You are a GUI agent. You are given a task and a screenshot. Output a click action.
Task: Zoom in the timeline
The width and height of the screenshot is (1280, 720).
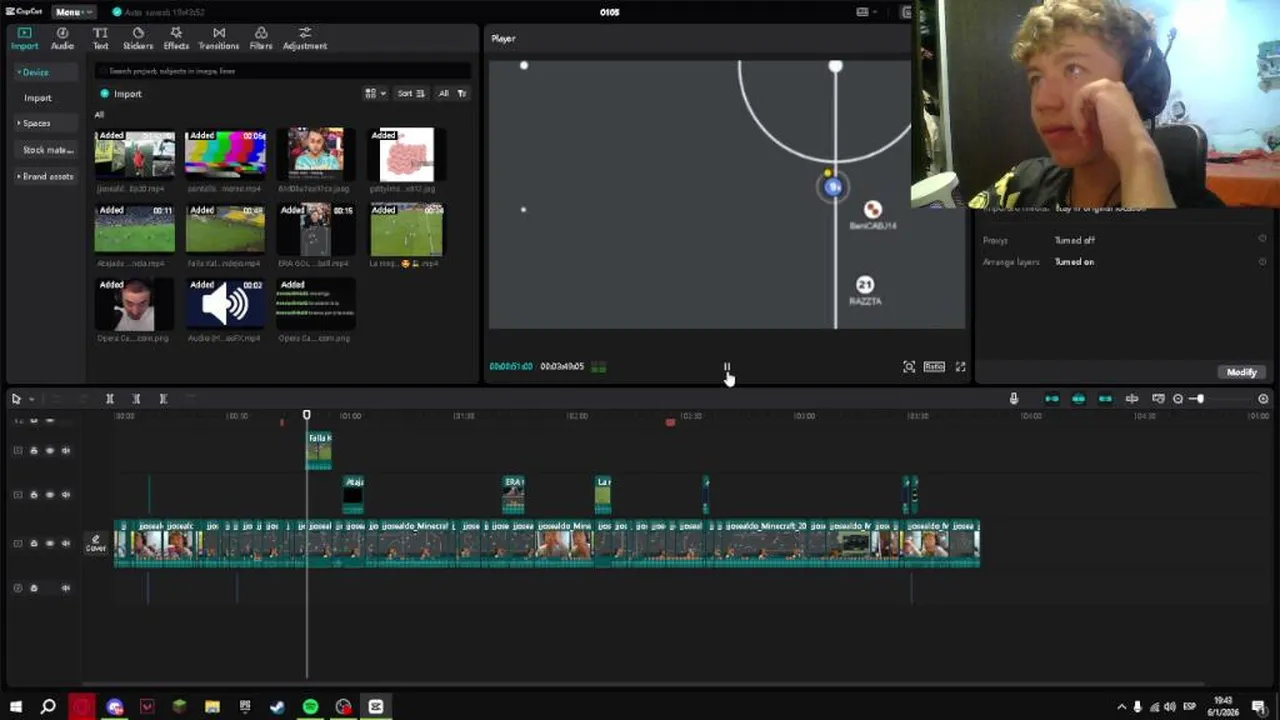1264,399
